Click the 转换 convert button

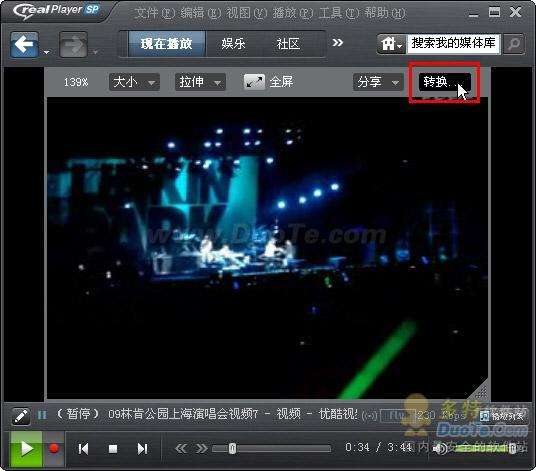click(444, 82)
